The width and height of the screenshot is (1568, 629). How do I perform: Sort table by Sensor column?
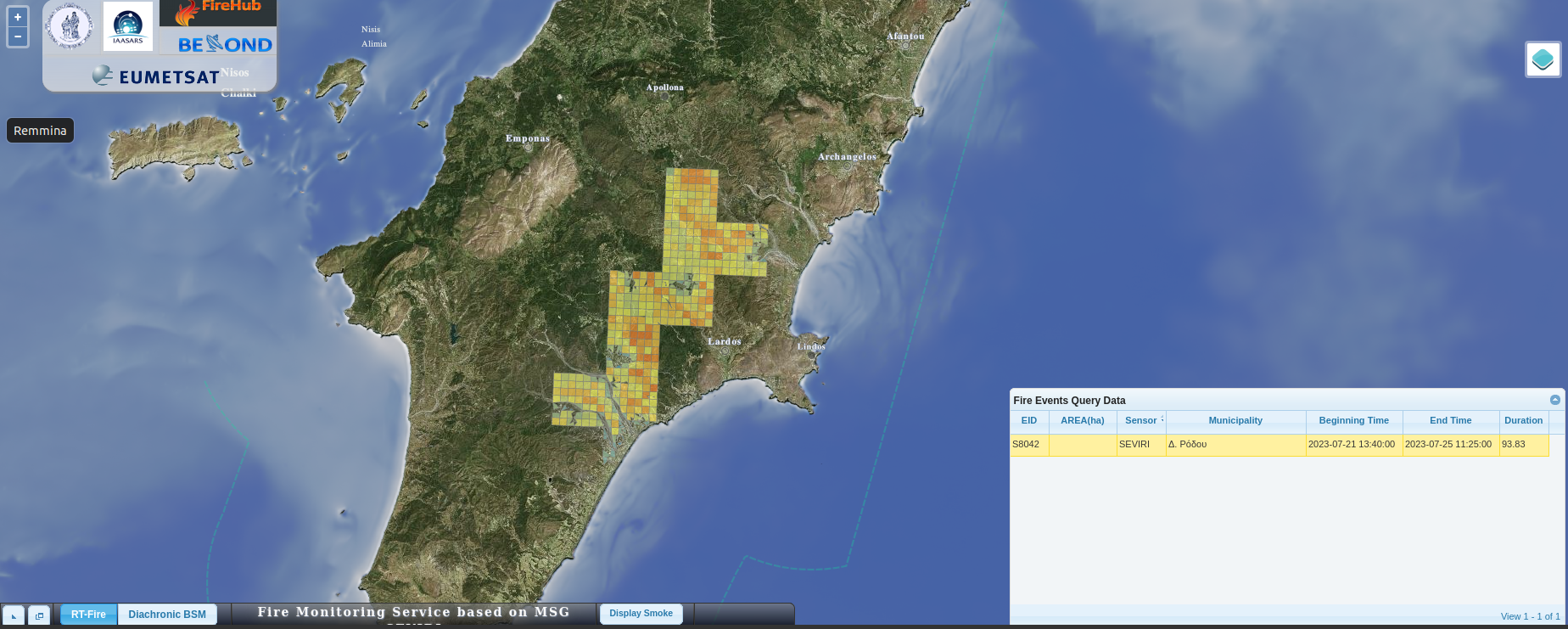(x=1140, y=420)
